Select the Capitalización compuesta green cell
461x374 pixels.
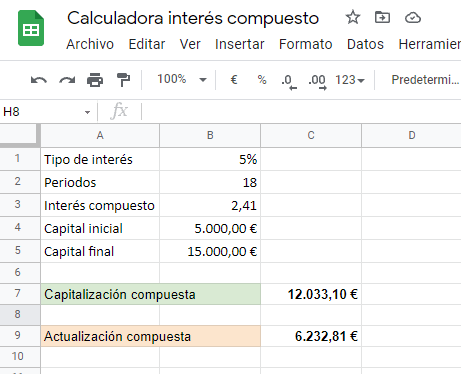point(151,294)
